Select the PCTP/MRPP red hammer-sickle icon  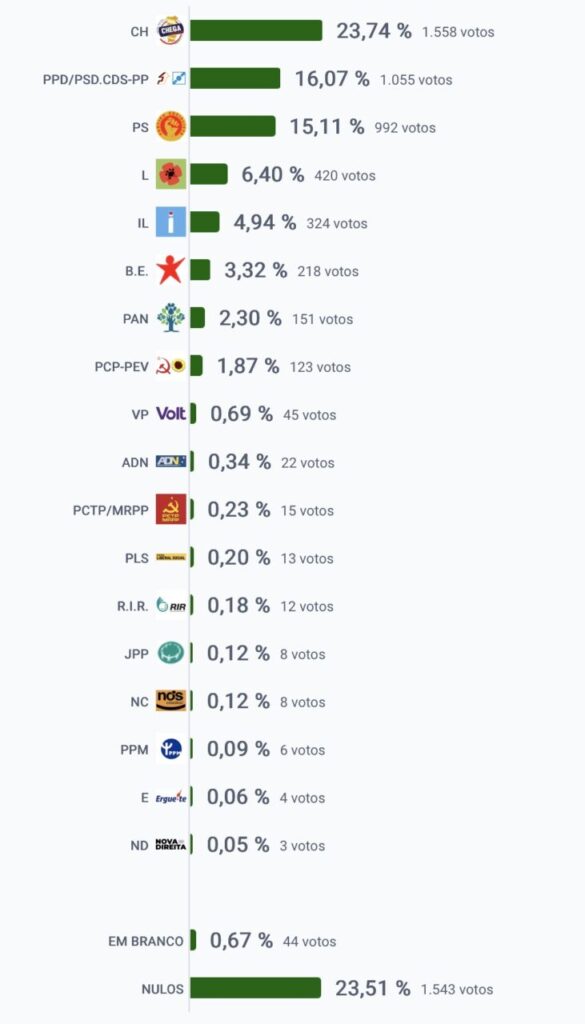tap(171, 509)
